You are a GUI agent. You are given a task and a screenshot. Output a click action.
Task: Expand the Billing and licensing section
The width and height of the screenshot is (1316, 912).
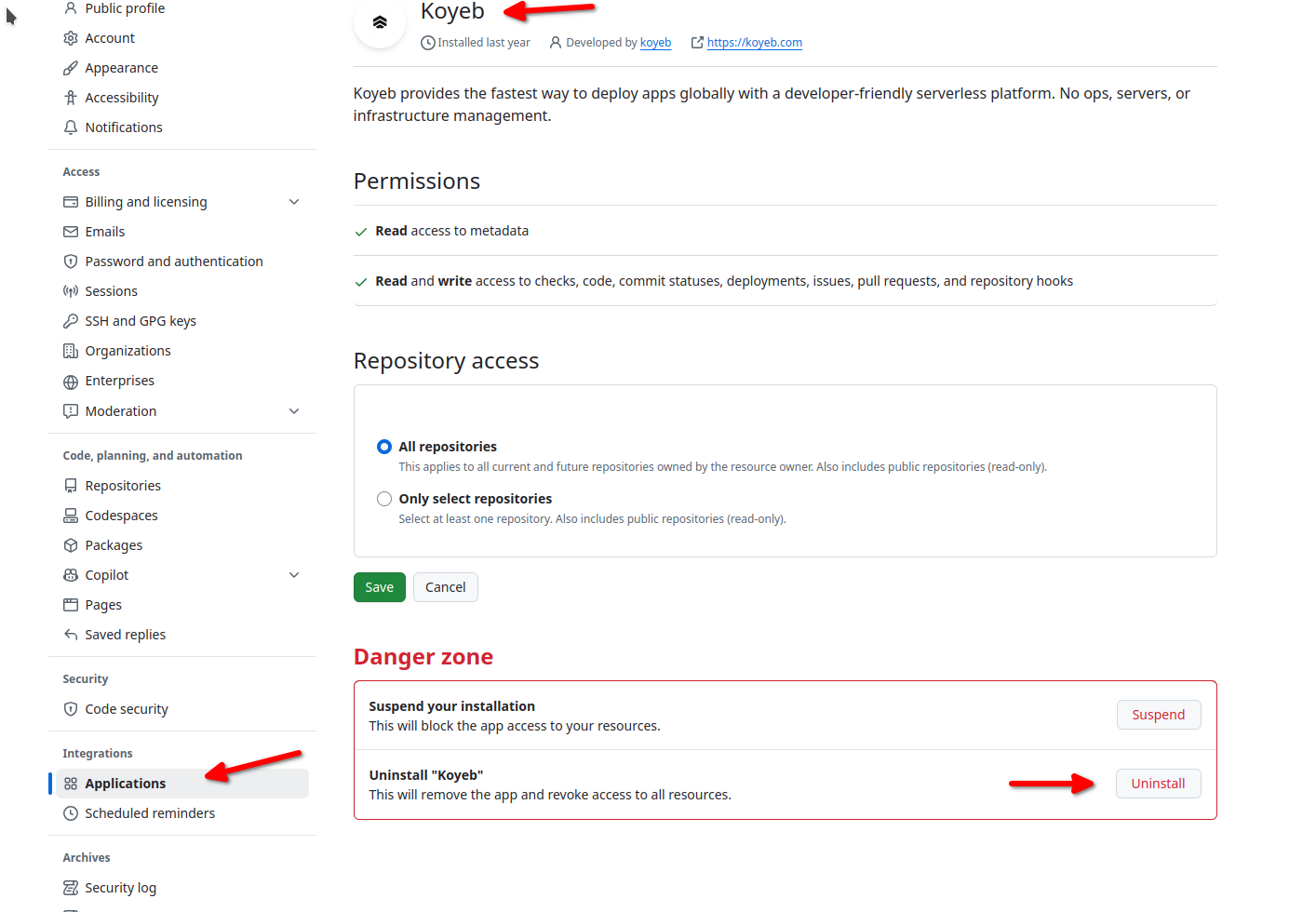[x=294, y=202]
